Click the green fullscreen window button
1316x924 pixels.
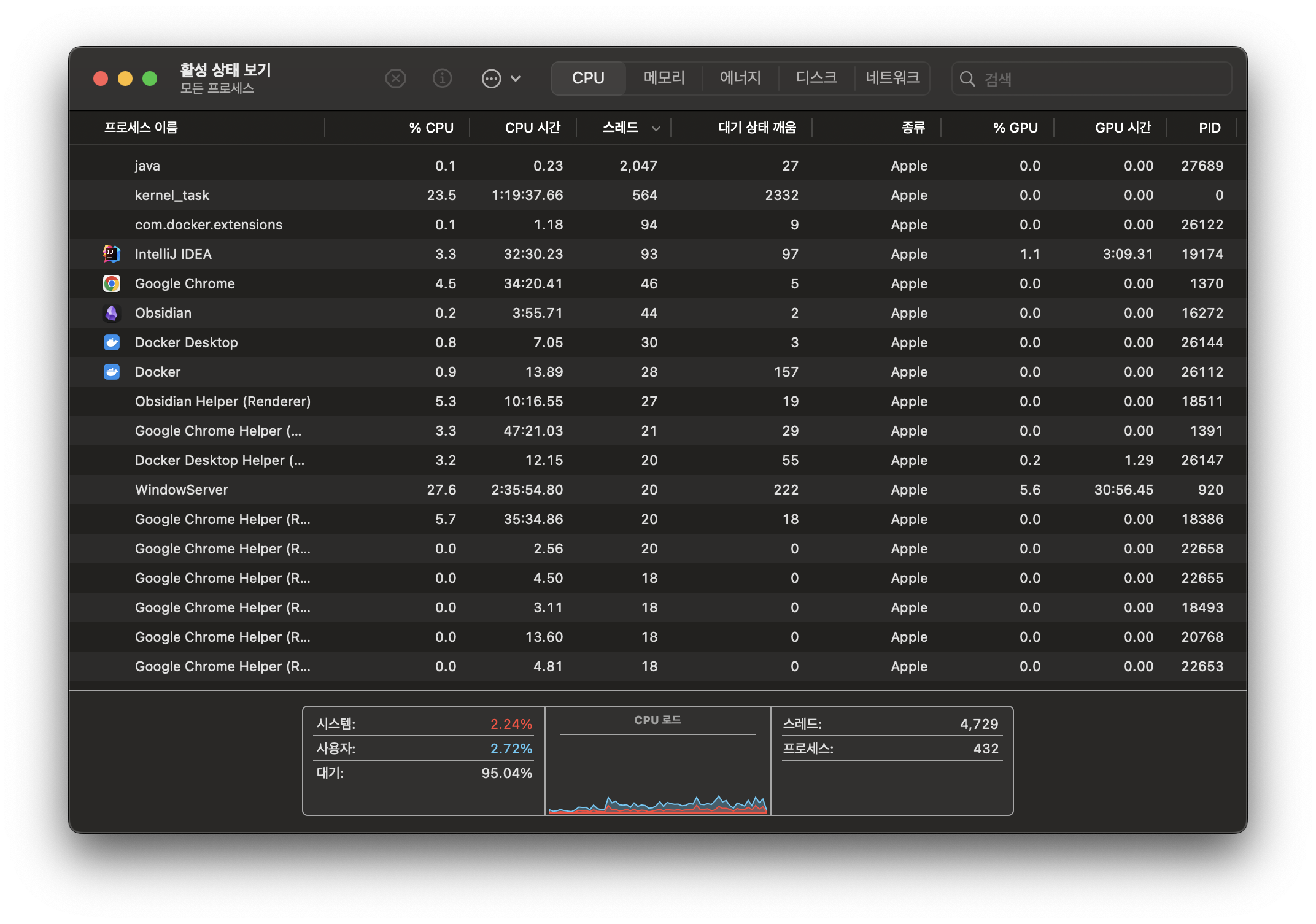(x=150, y=79)
